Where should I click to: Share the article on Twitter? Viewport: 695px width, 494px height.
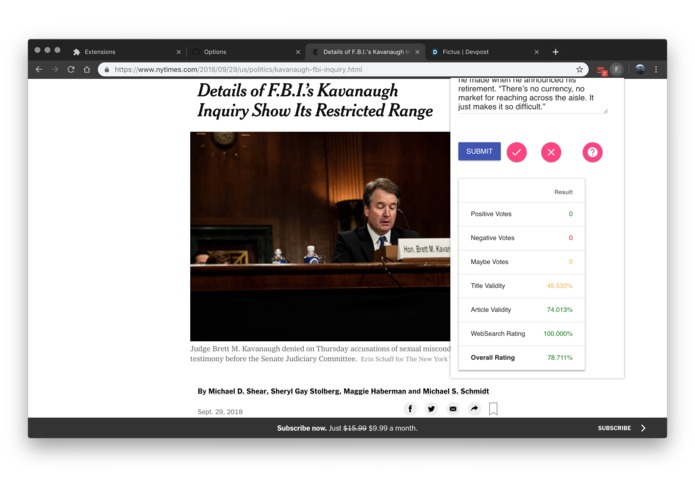point(431,408)
